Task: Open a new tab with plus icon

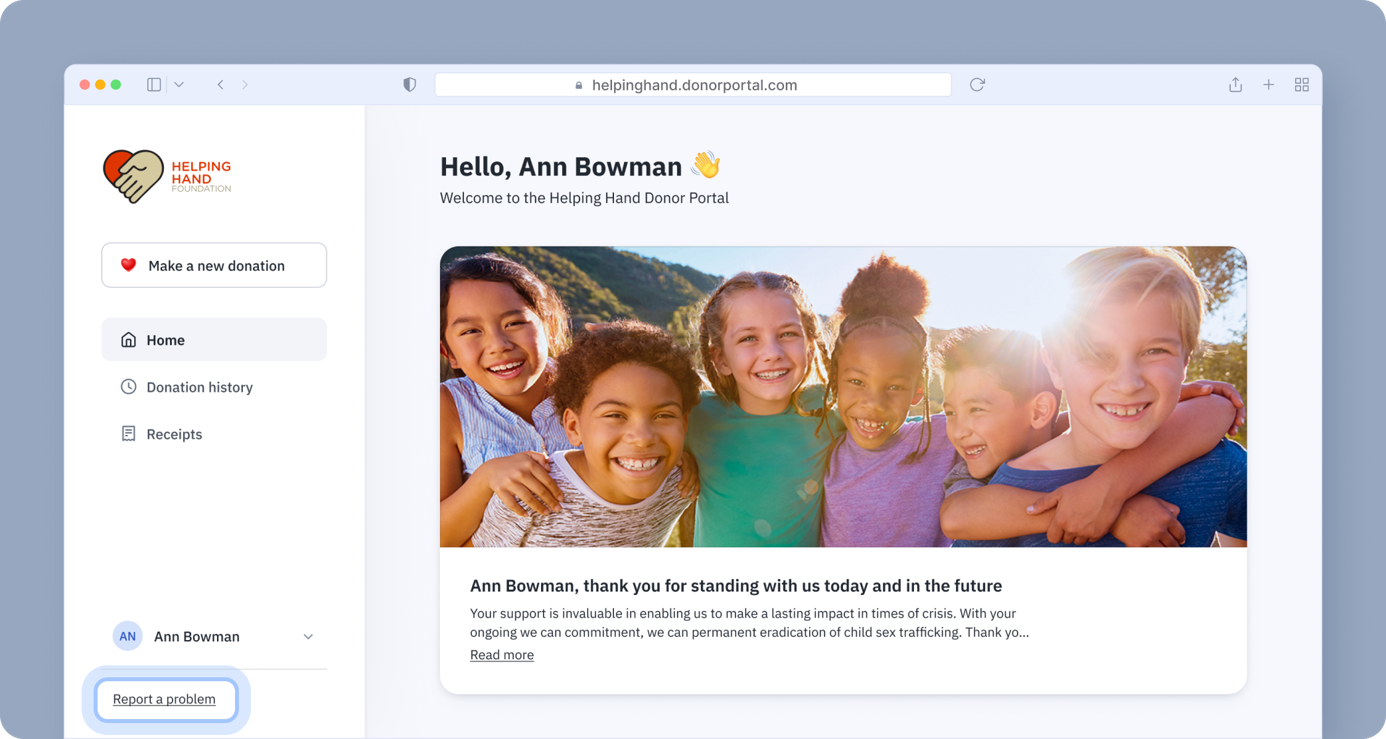Action: tap(1268, 85)
